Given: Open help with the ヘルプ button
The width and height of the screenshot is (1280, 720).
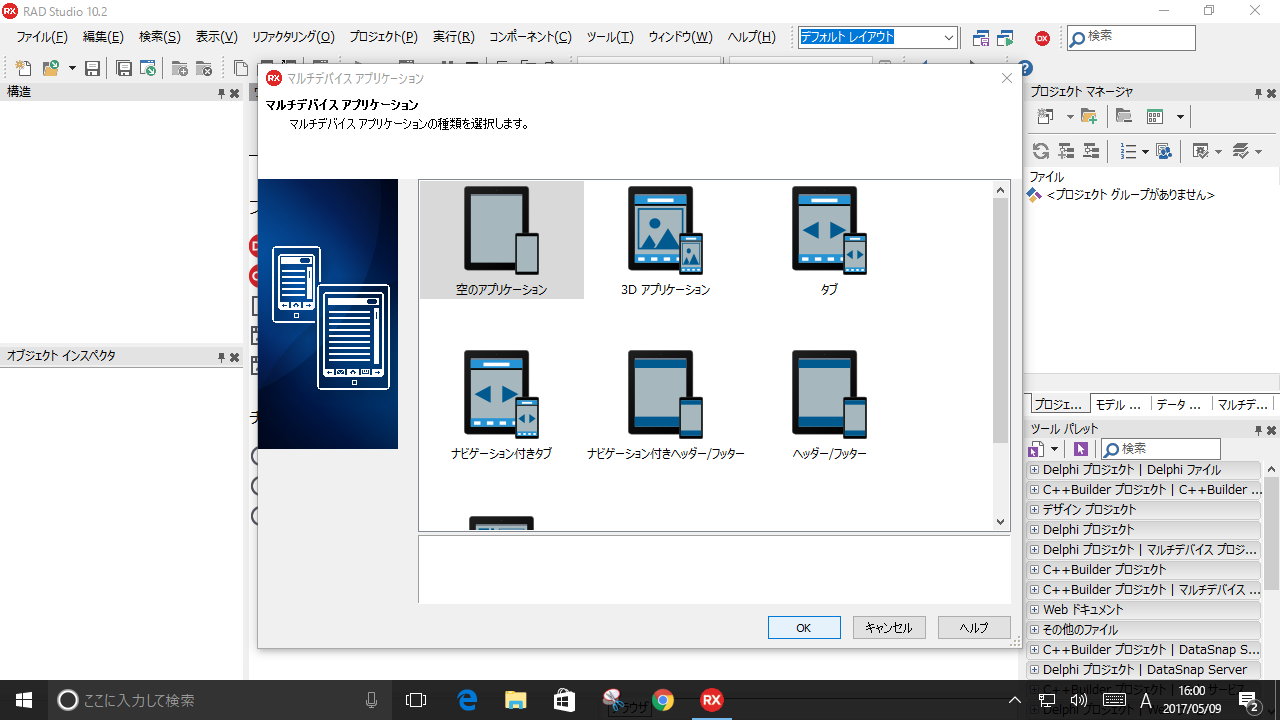Looking at the screenshot, I should tap(974, 627).
